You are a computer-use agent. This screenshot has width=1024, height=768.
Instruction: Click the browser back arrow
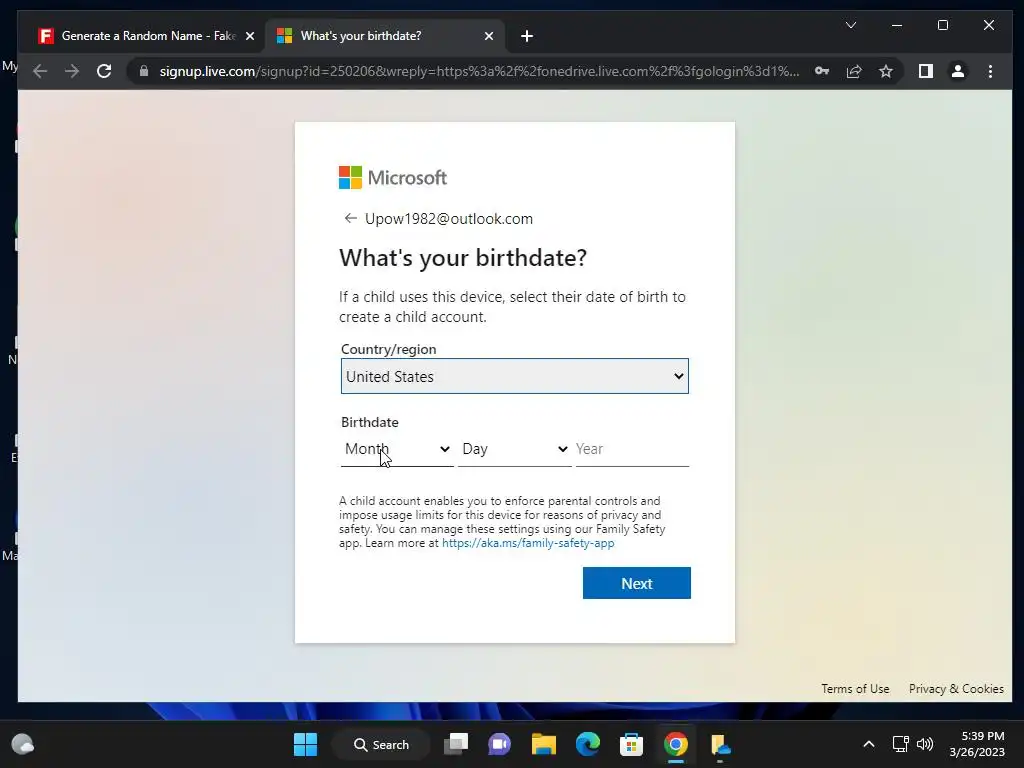click(40, 71)
